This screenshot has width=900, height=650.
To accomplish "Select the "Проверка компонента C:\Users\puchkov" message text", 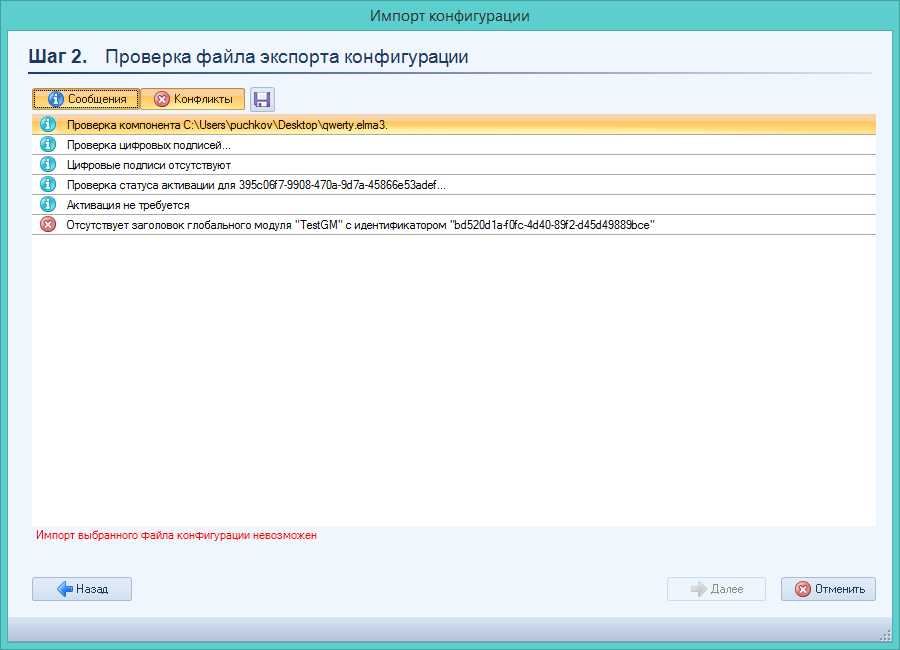I will click(226, 125).
